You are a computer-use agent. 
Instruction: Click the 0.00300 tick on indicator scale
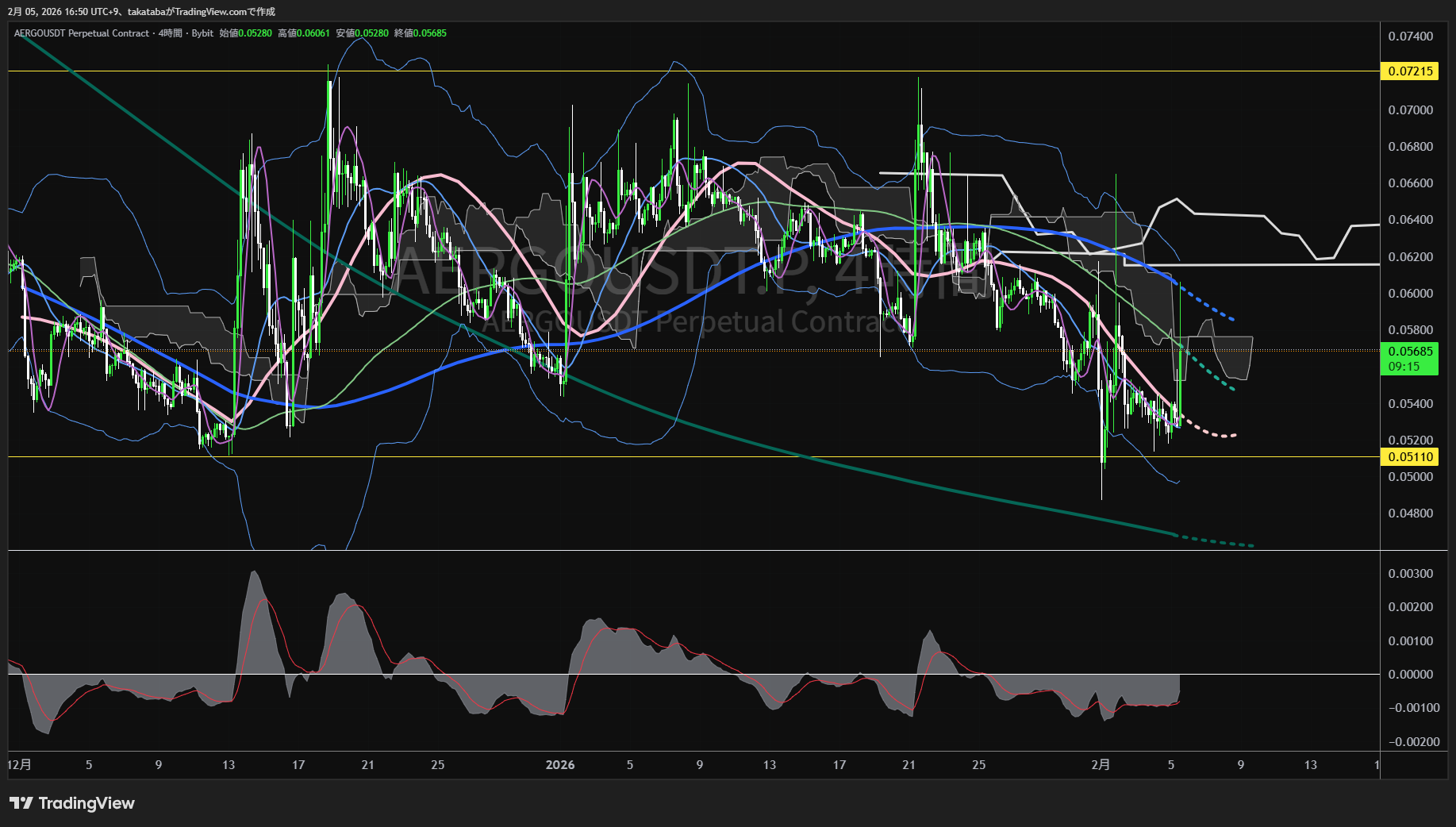(x=1410, y=574)
